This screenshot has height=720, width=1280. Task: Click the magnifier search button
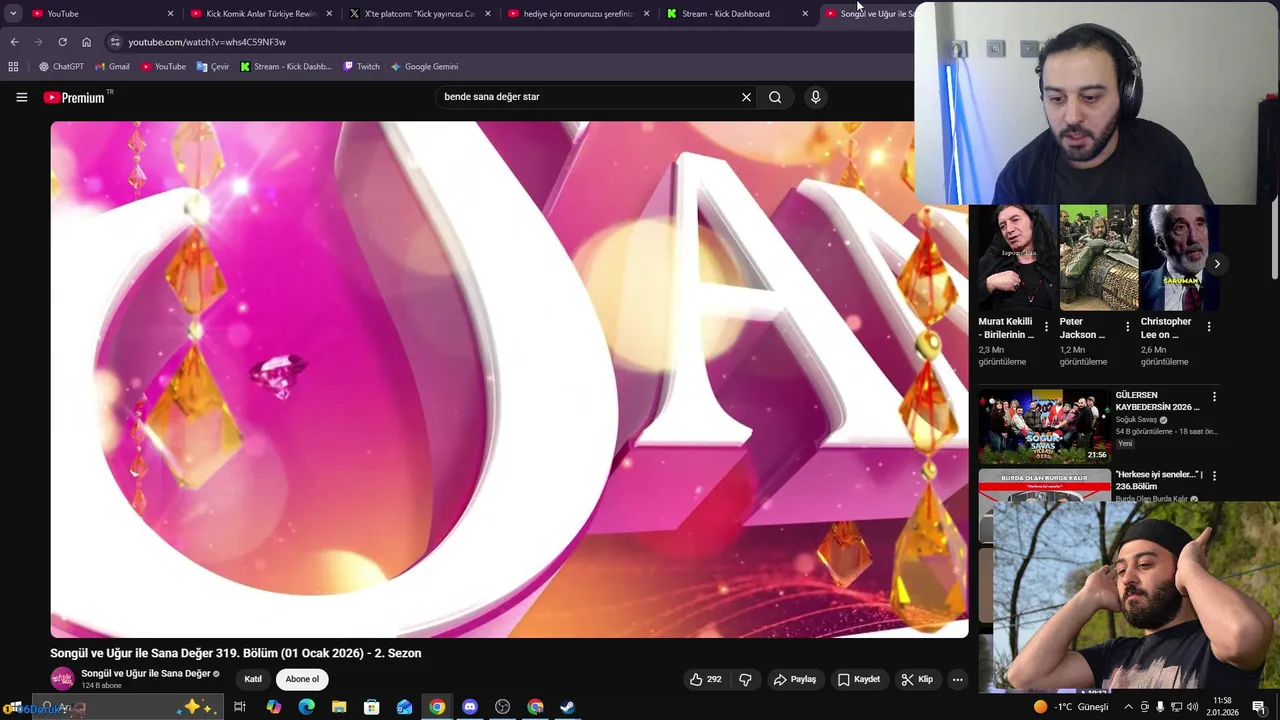[x=775, y=97]
